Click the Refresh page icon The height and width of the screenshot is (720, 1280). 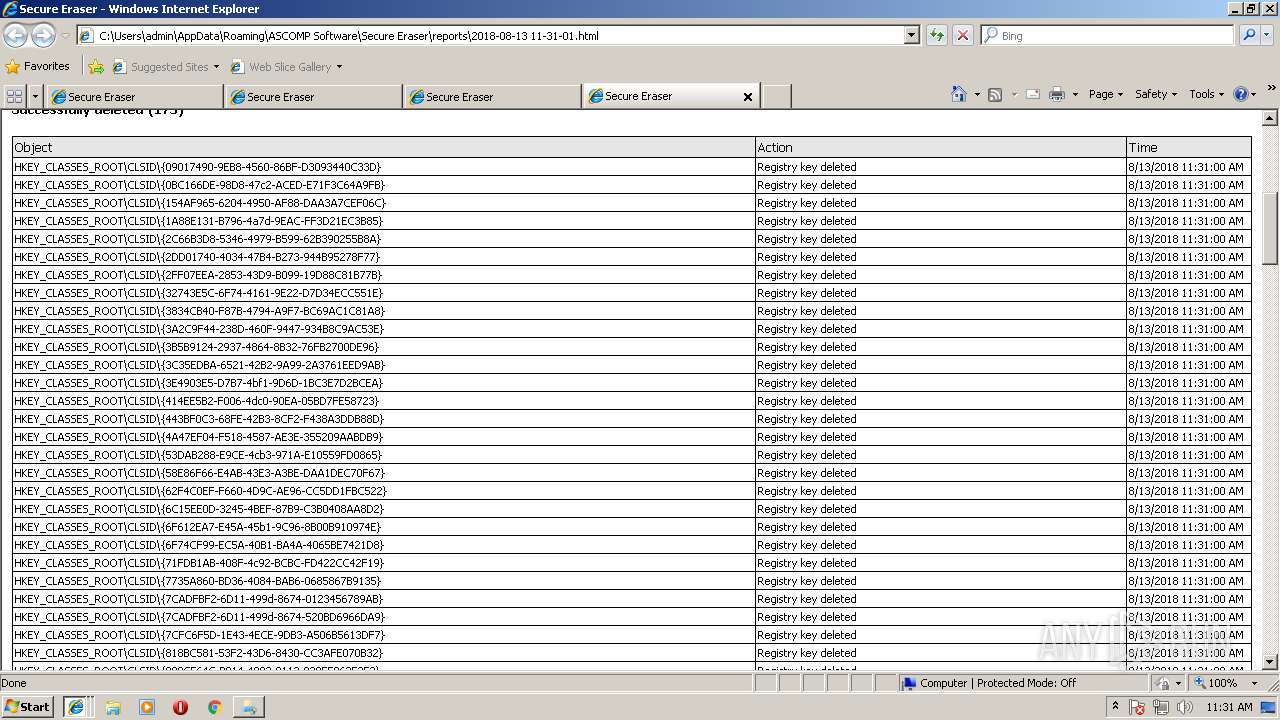coord(937,35)
